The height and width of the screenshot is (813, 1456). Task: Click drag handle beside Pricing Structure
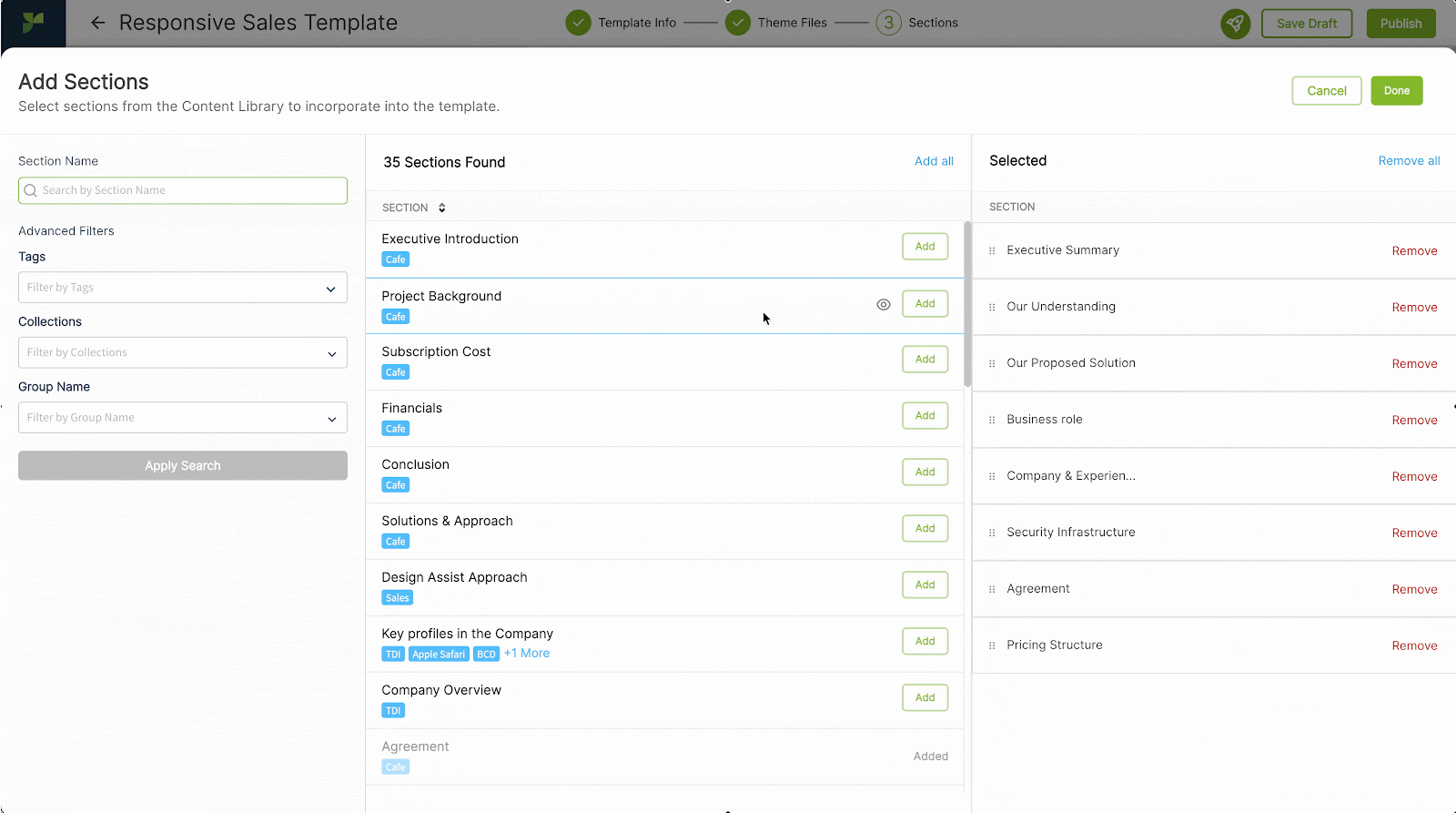(992, 645)
